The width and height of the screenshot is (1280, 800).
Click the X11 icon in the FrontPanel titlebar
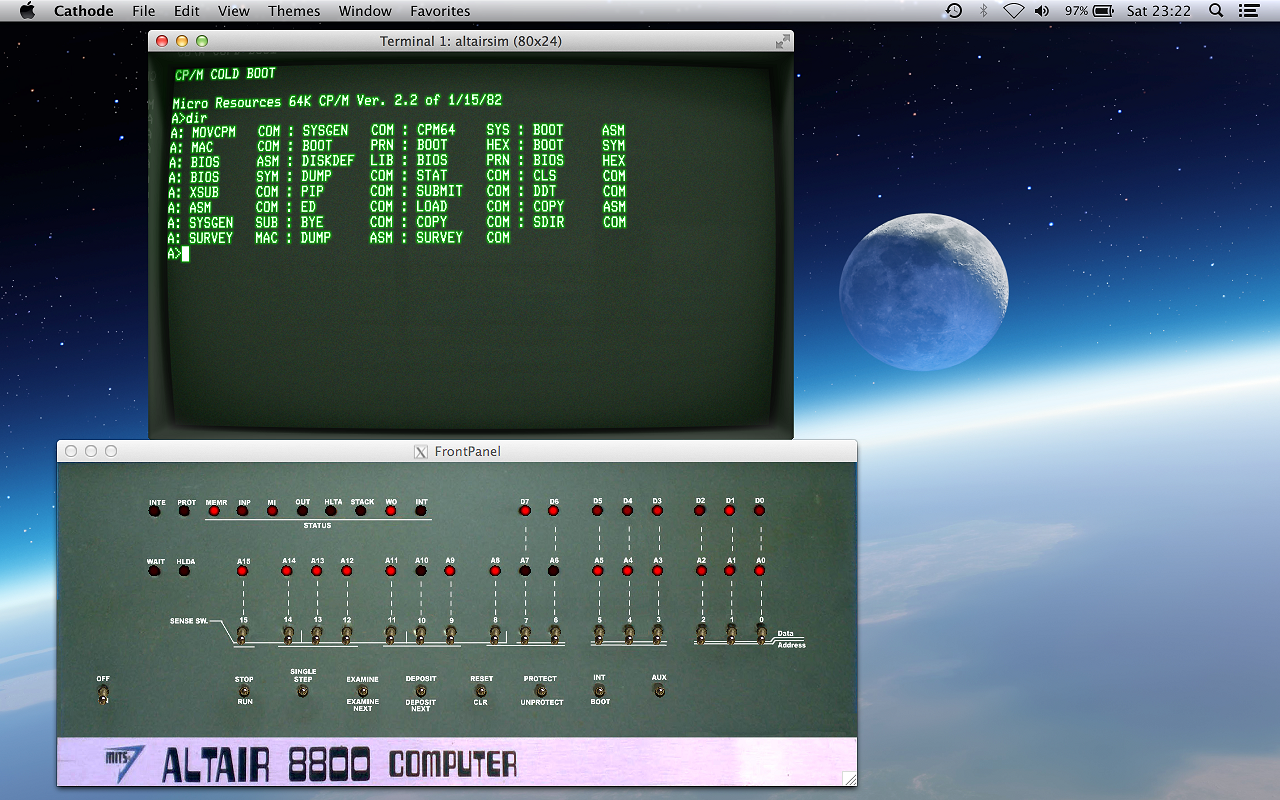tap(420, 451)
